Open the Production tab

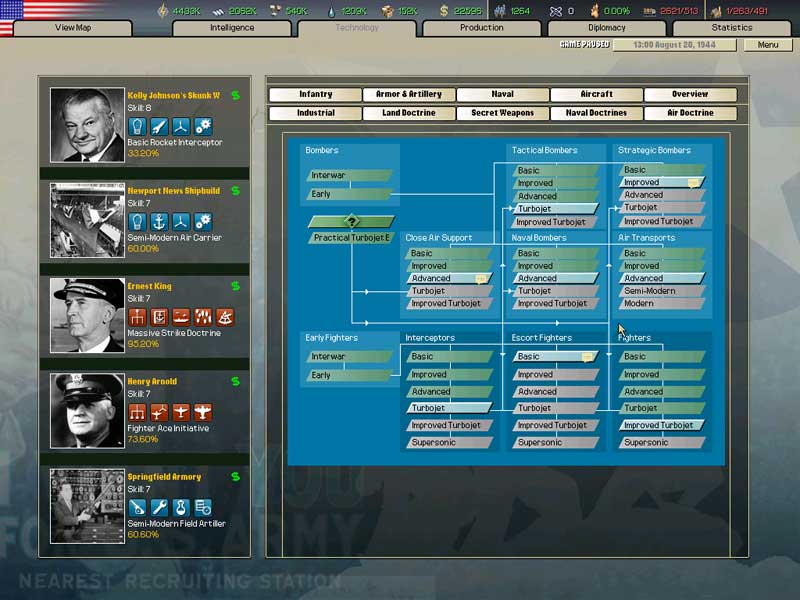point(482,28)
